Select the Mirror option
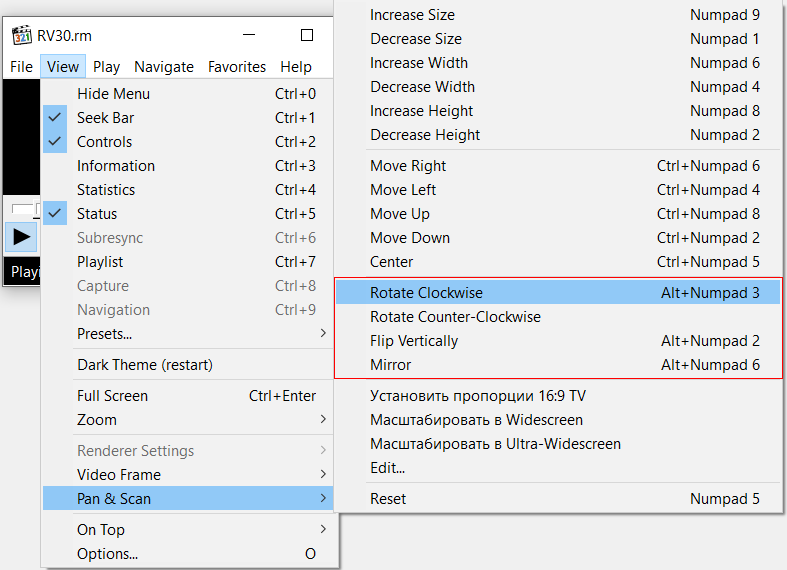 coord(391,365)
